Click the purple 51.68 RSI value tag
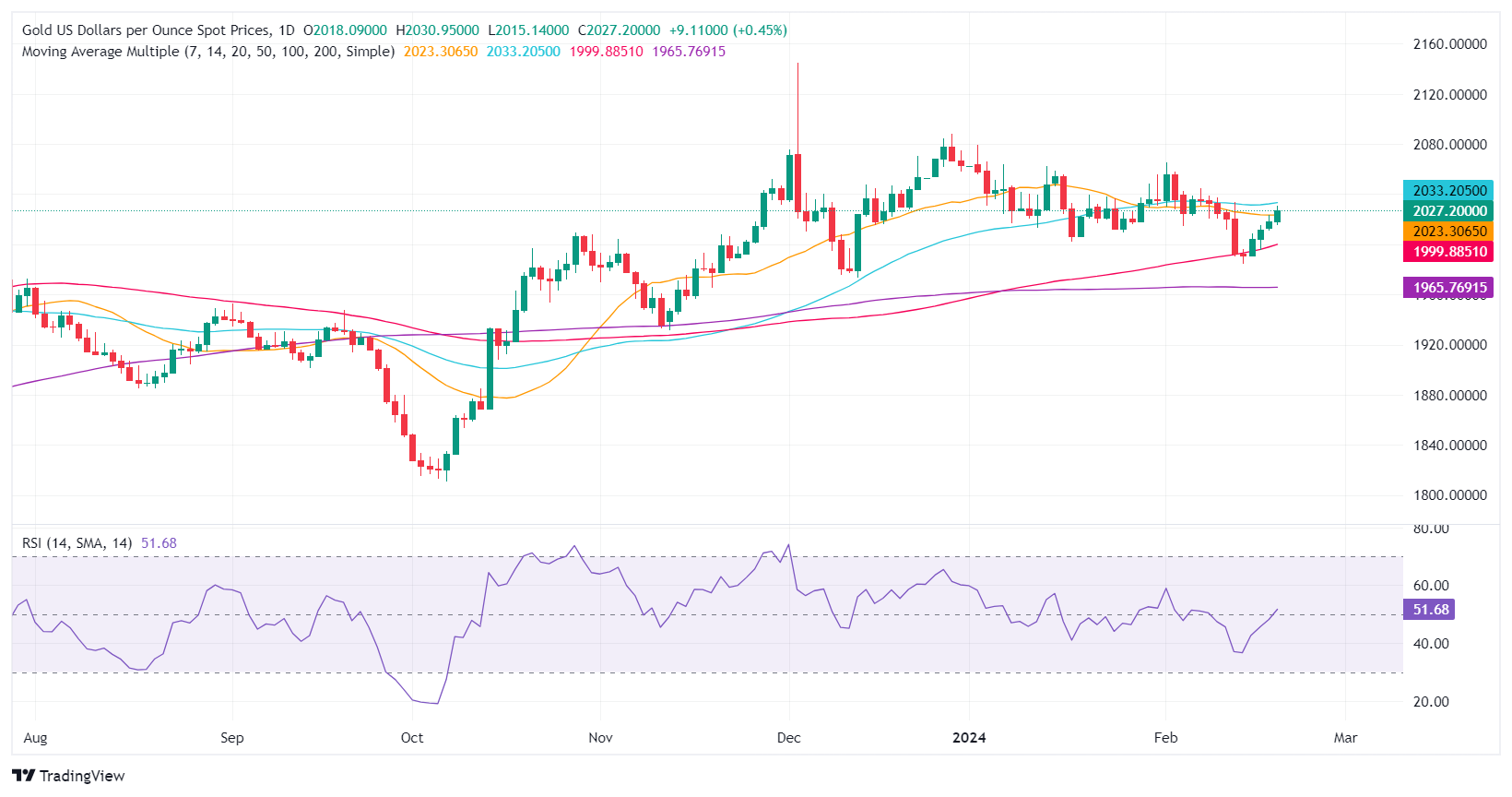This screenshot has height=797, width=1512. click(x=1430, y=610)
